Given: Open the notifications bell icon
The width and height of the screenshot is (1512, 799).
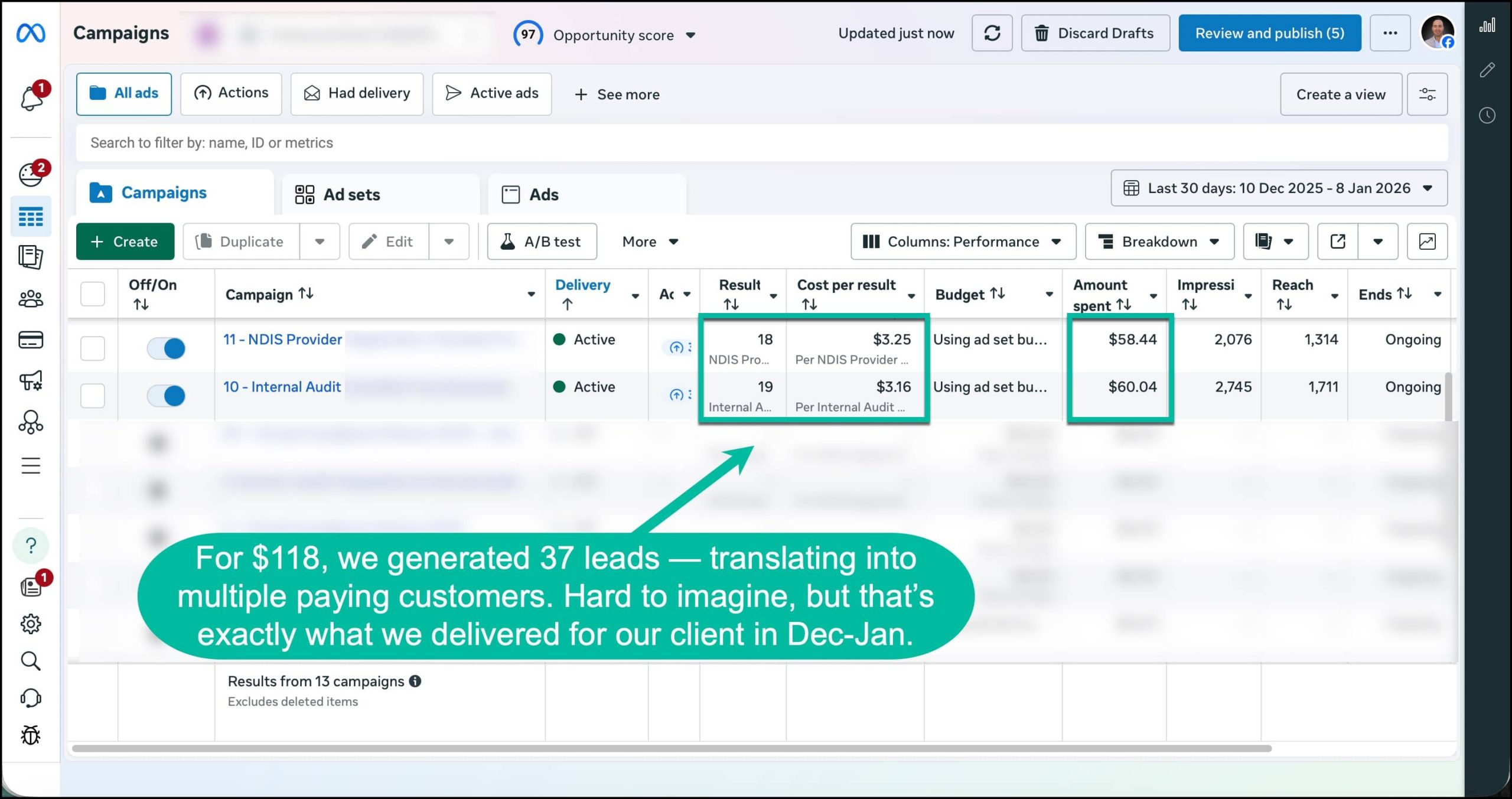Looking at the screenshot, I should pyautogui.click(x=32, y=97).
